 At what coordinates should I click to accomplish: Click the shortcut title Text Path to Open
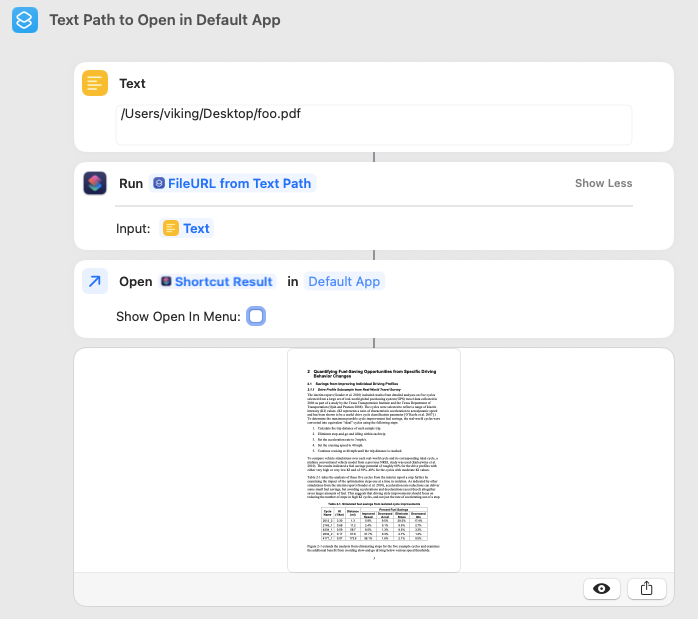point(165,20)
